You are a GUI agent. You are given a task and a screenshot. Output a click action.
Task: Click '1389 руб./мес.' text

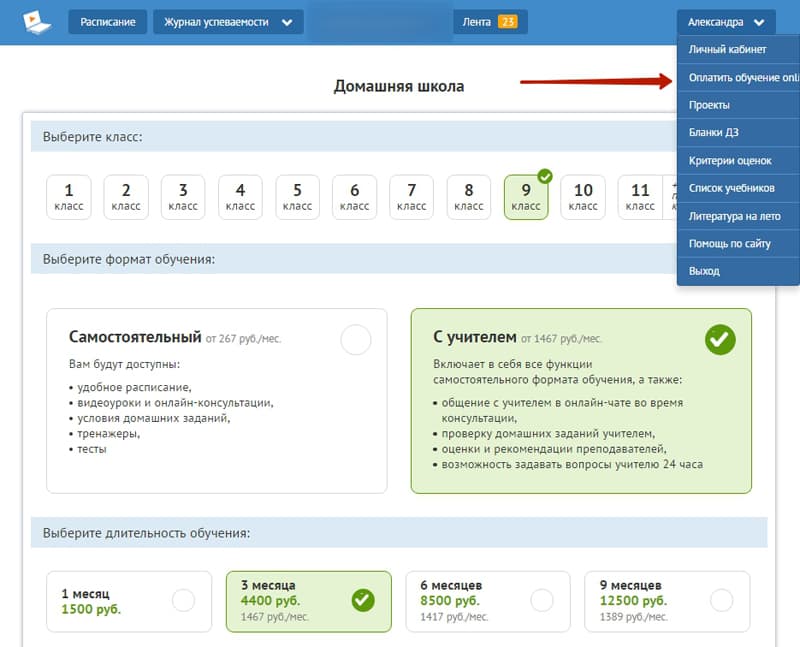[x=633, y=617]
